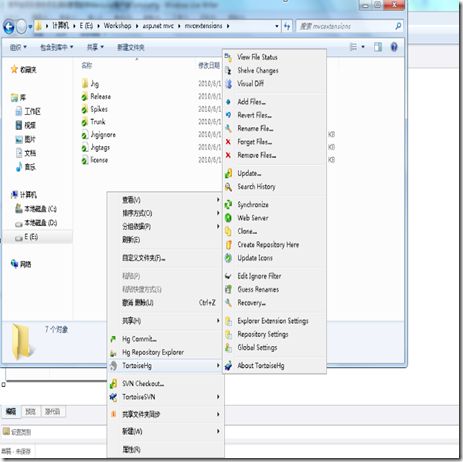Click the red X Forget Files icon
463x462 pixels.
pyautogui.click(x=228, y=142)
